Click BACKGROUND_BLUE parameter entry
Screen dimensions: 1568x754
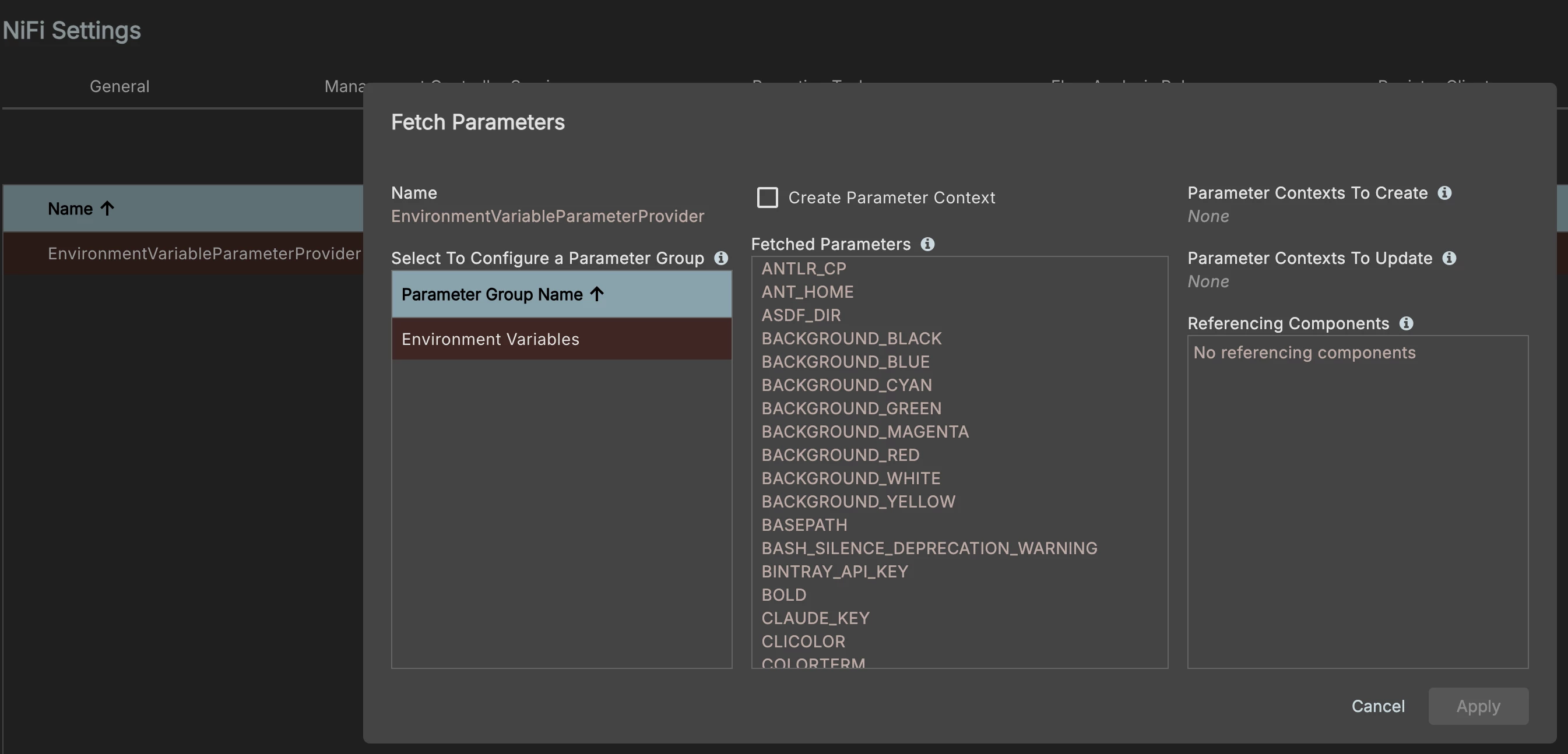click(x=845, y=362)
